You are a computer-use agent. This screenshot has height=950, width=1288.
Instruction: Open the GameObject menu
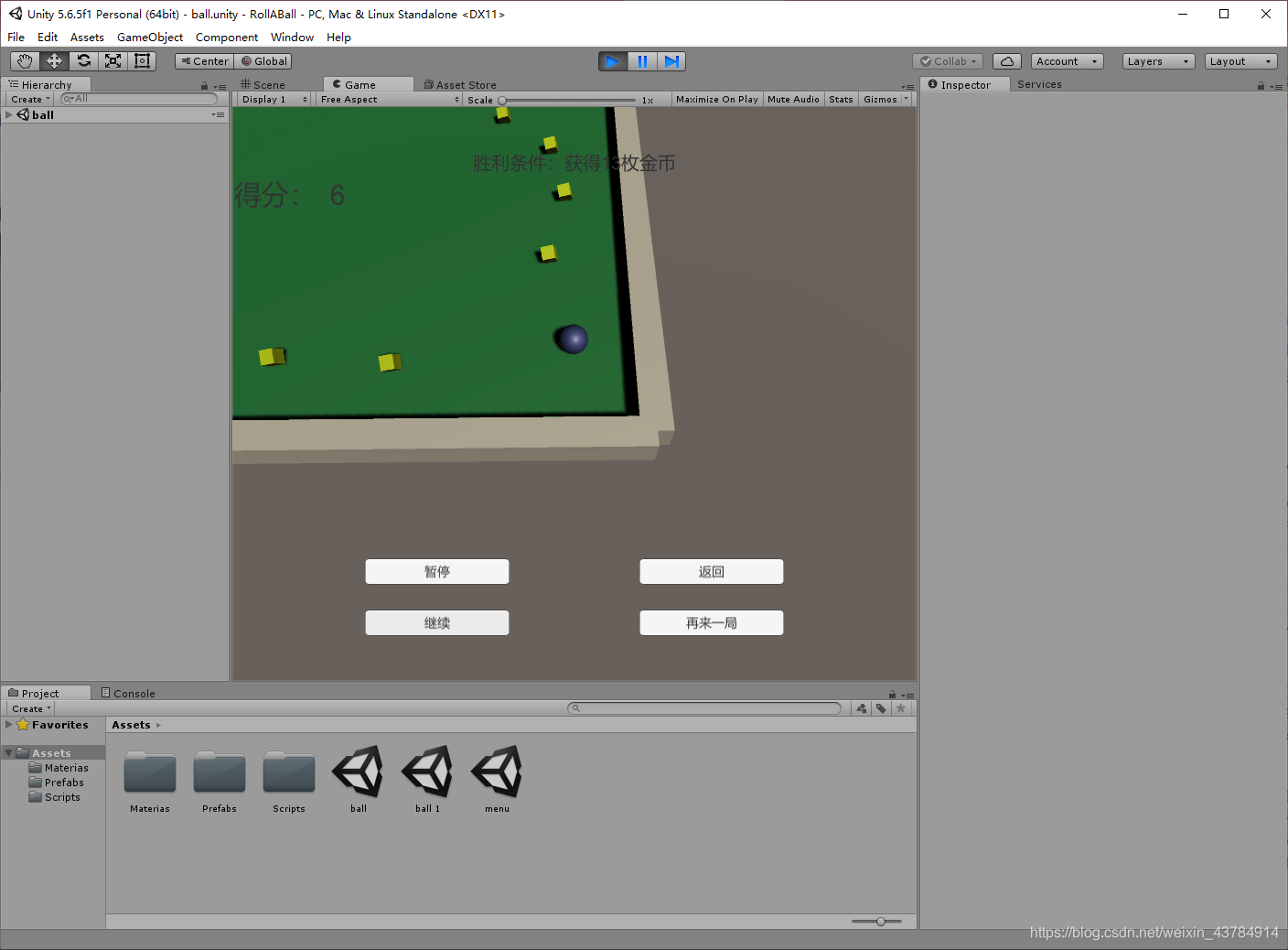click(x=150, y=38)
